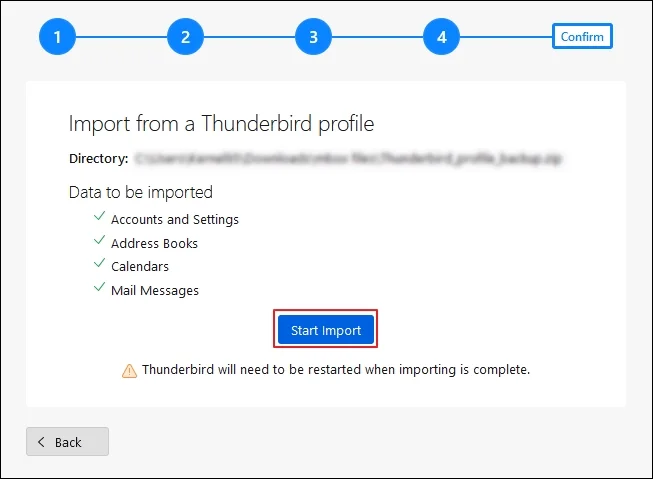Jump to wizard step 2

pos(185,37)
